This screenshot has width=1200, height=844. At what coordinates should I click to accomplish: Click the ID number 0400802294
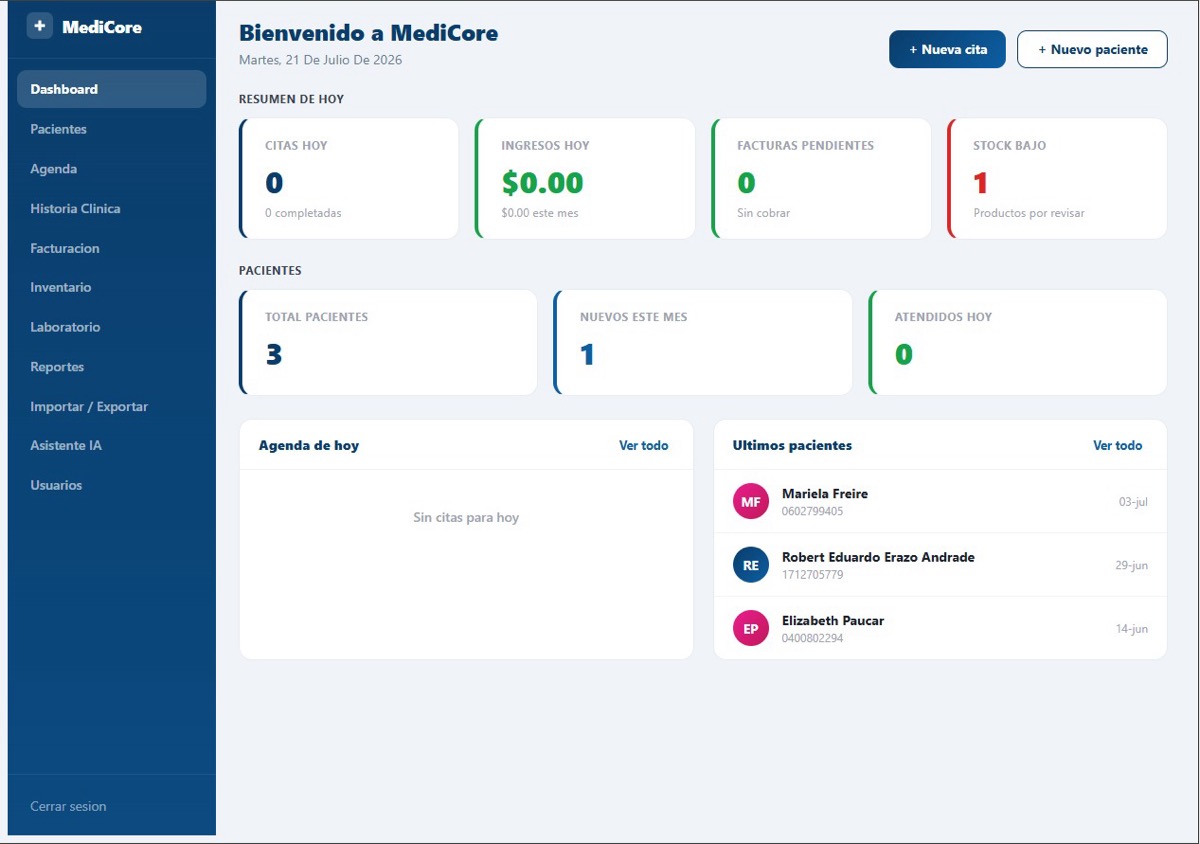point(812,638)
